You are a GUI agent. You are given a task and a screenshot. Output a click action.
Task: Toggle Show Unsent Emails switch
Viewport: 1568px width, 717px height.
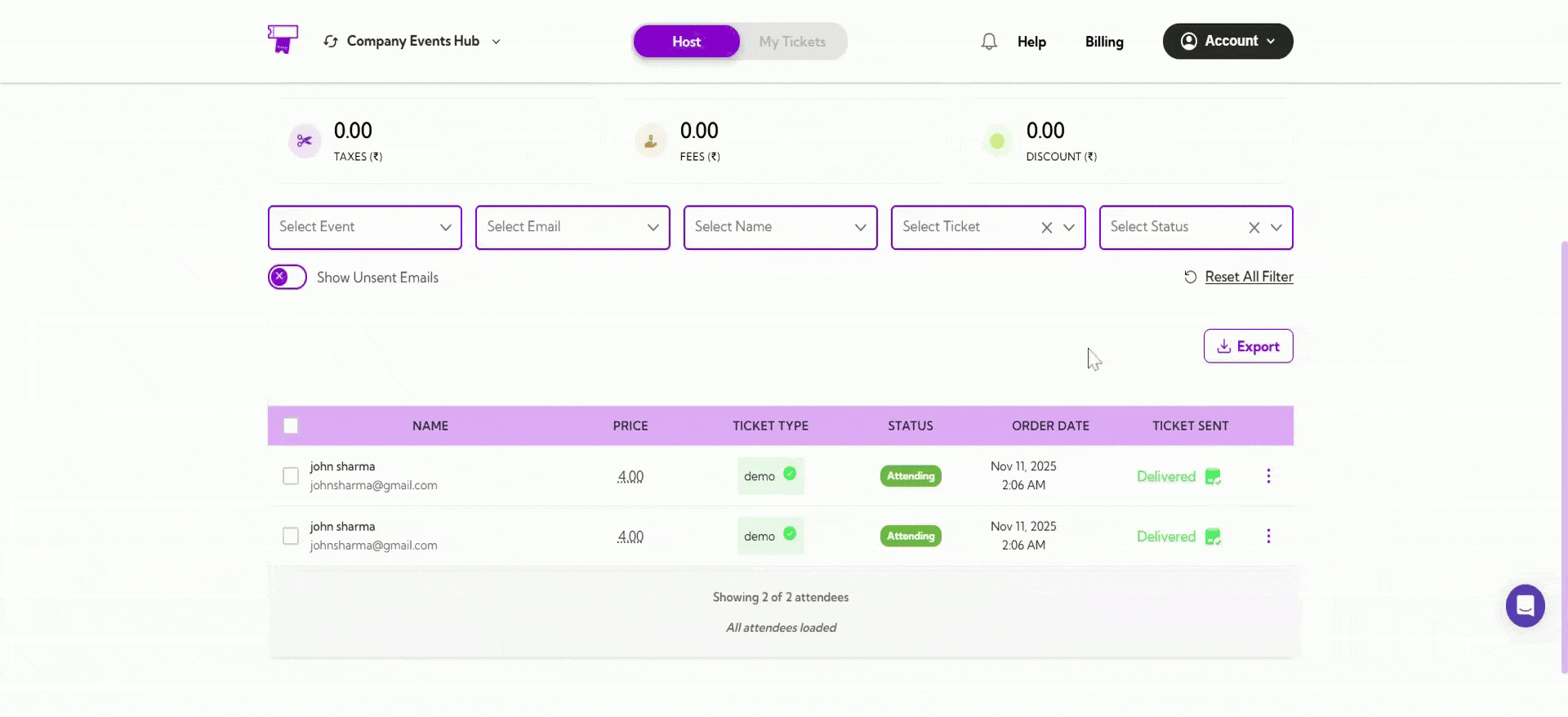pos(287,278)
